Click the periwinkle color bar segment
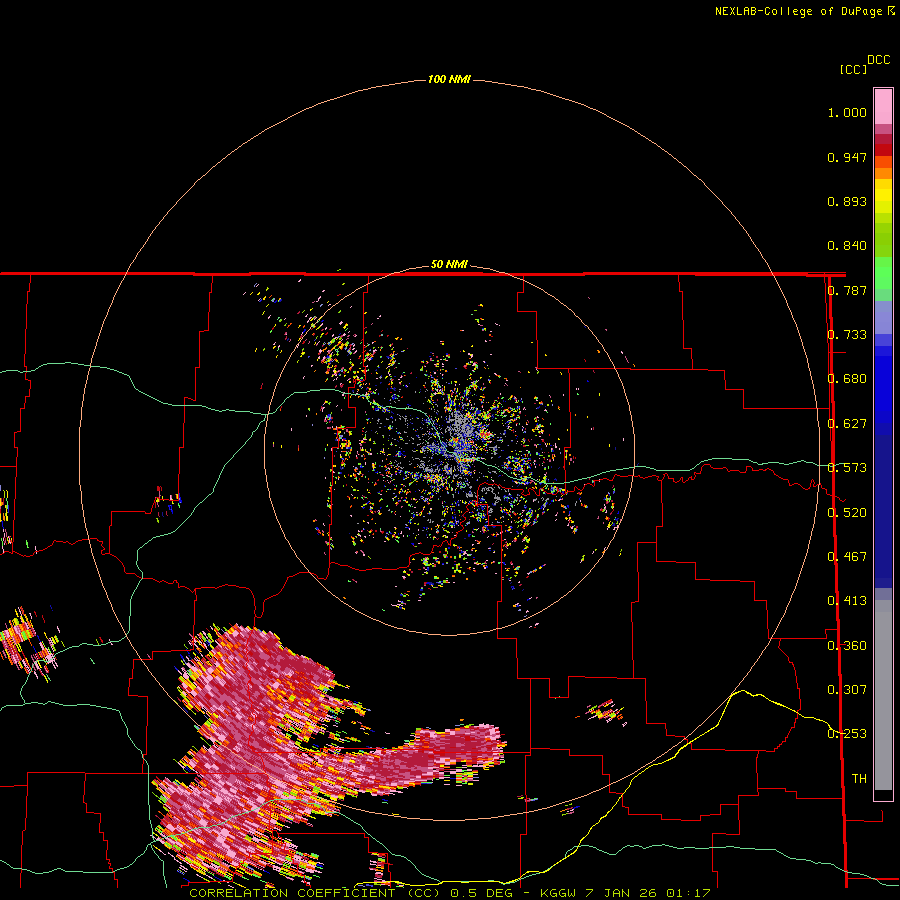 coord(883,317)
